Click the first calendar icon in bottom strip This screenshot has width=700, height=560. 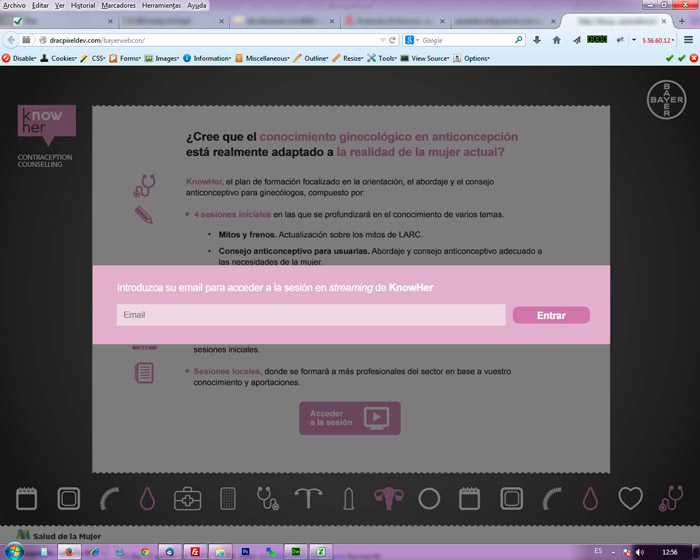click(26, 498)
